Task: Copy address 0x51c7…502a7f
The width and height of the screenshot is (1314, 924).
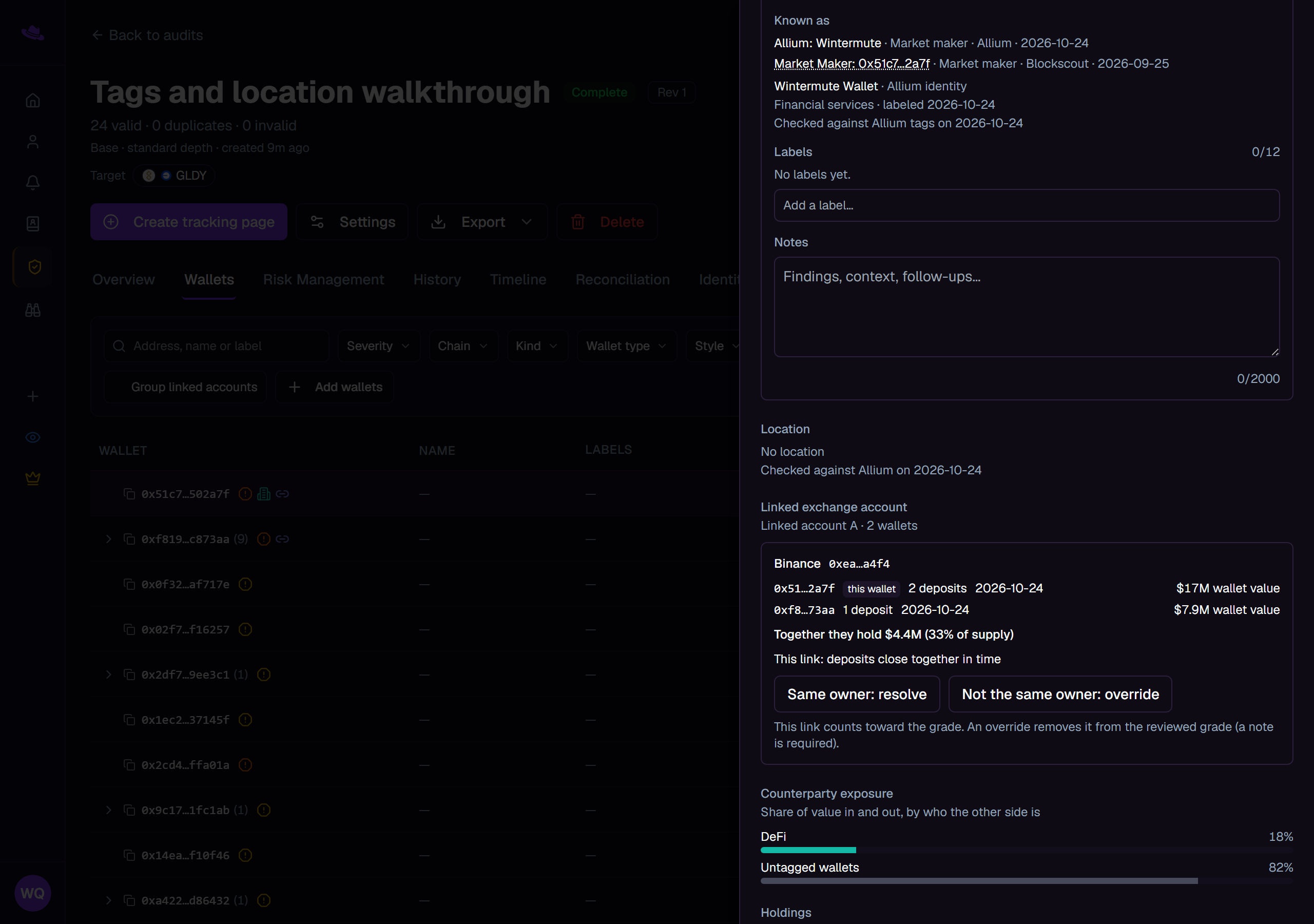Action: coord(129,493)
